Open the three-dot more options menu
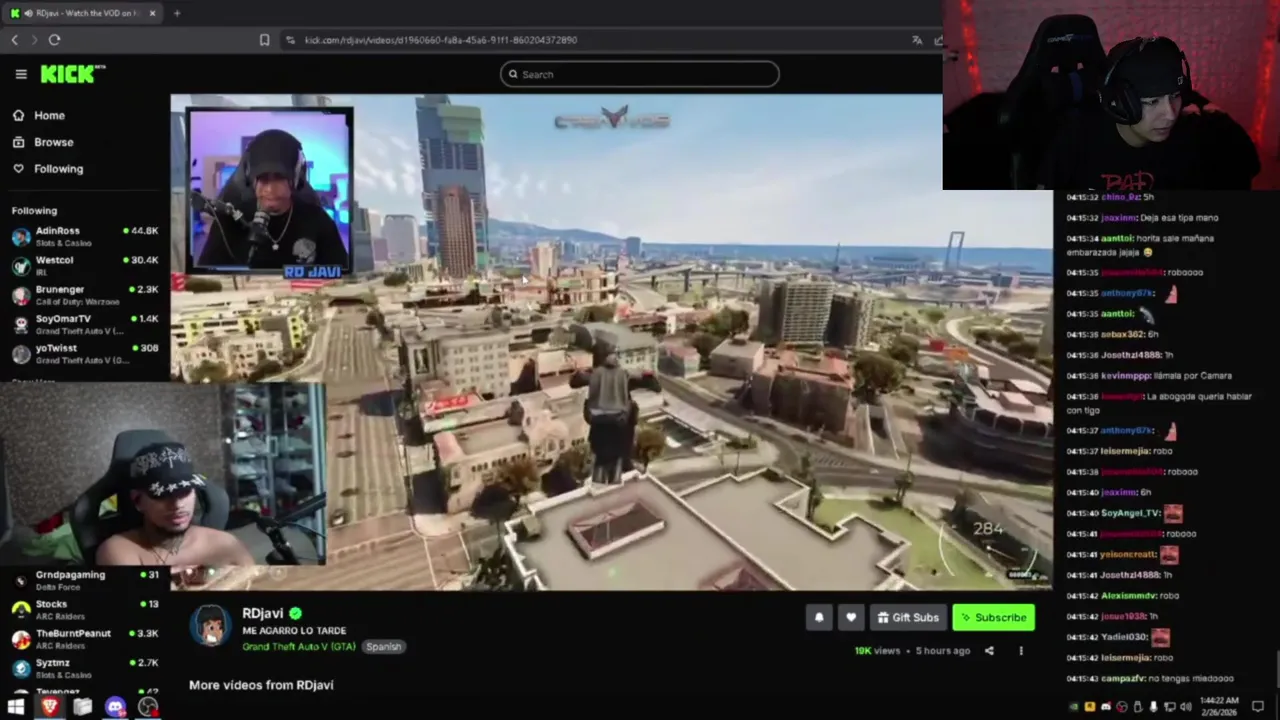The height and width of the screenshot is (720, 1280). (1021, 651)
